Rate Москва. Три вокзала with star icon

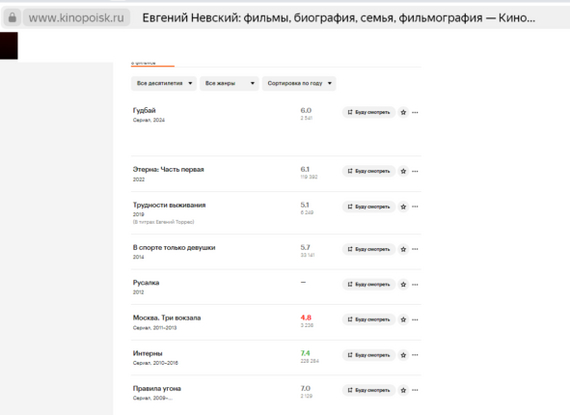point(403,319)
